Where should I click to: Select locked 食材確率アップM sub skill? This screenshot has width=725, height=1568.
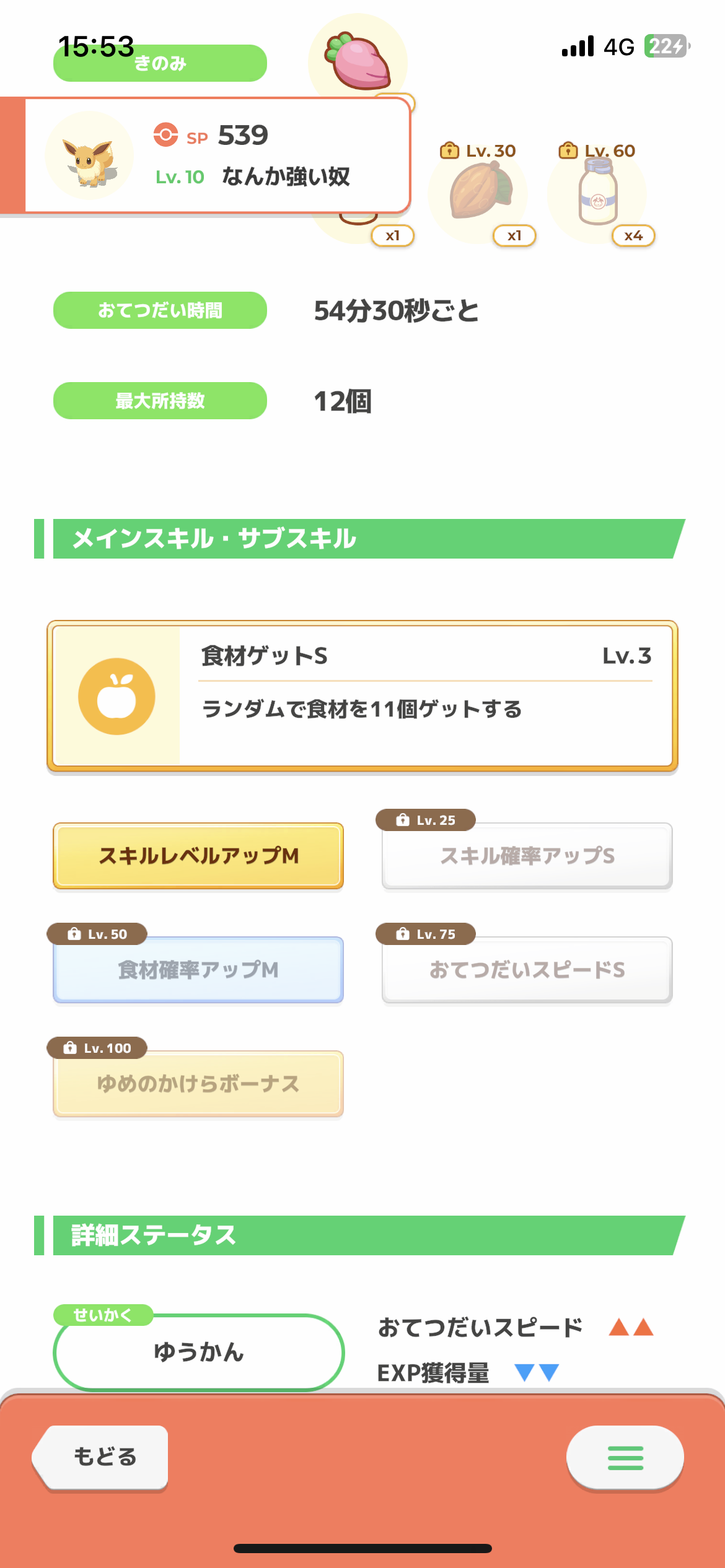[x=198, y=970]
